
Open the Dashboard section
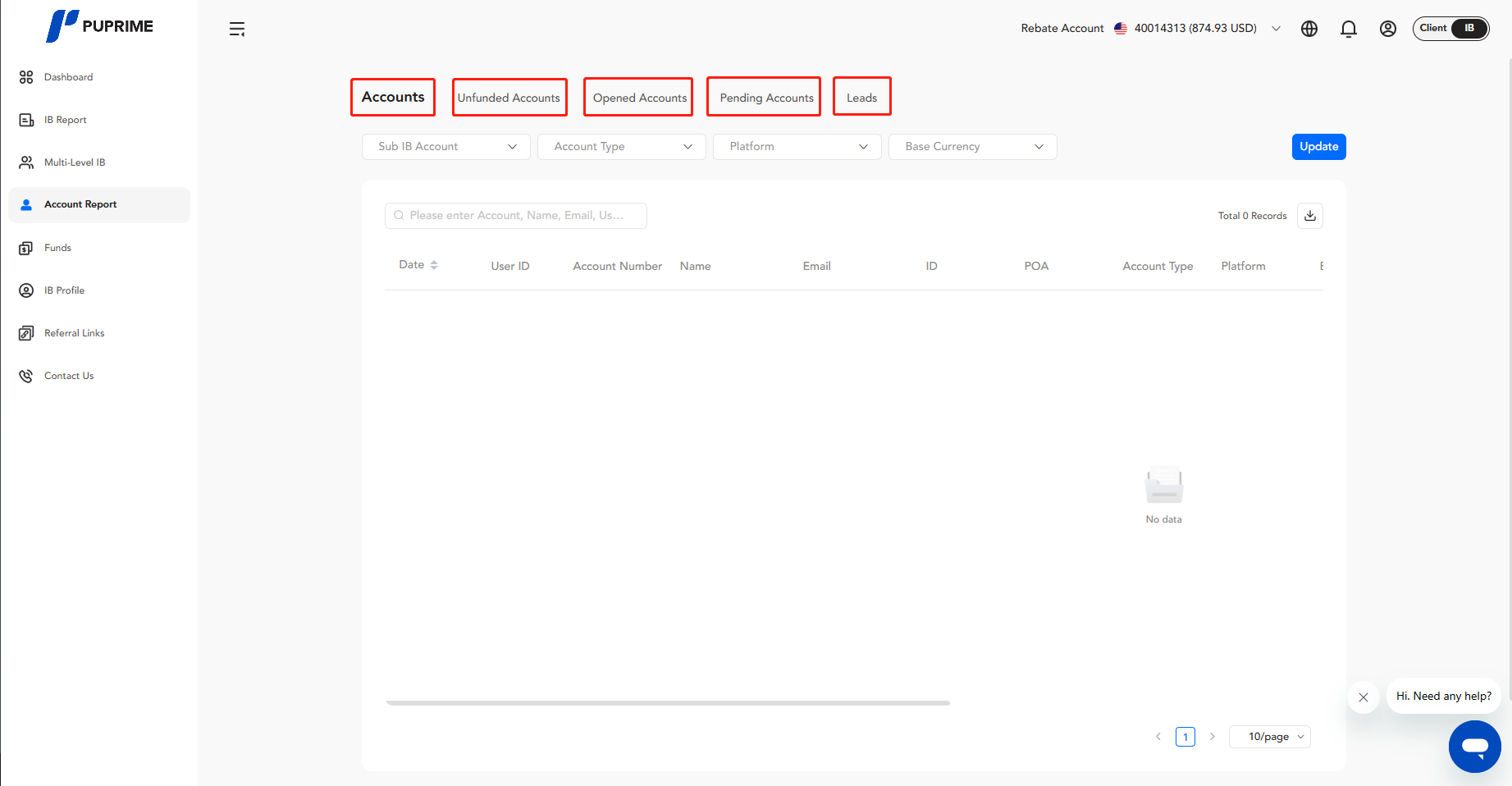tap(68, 76)
